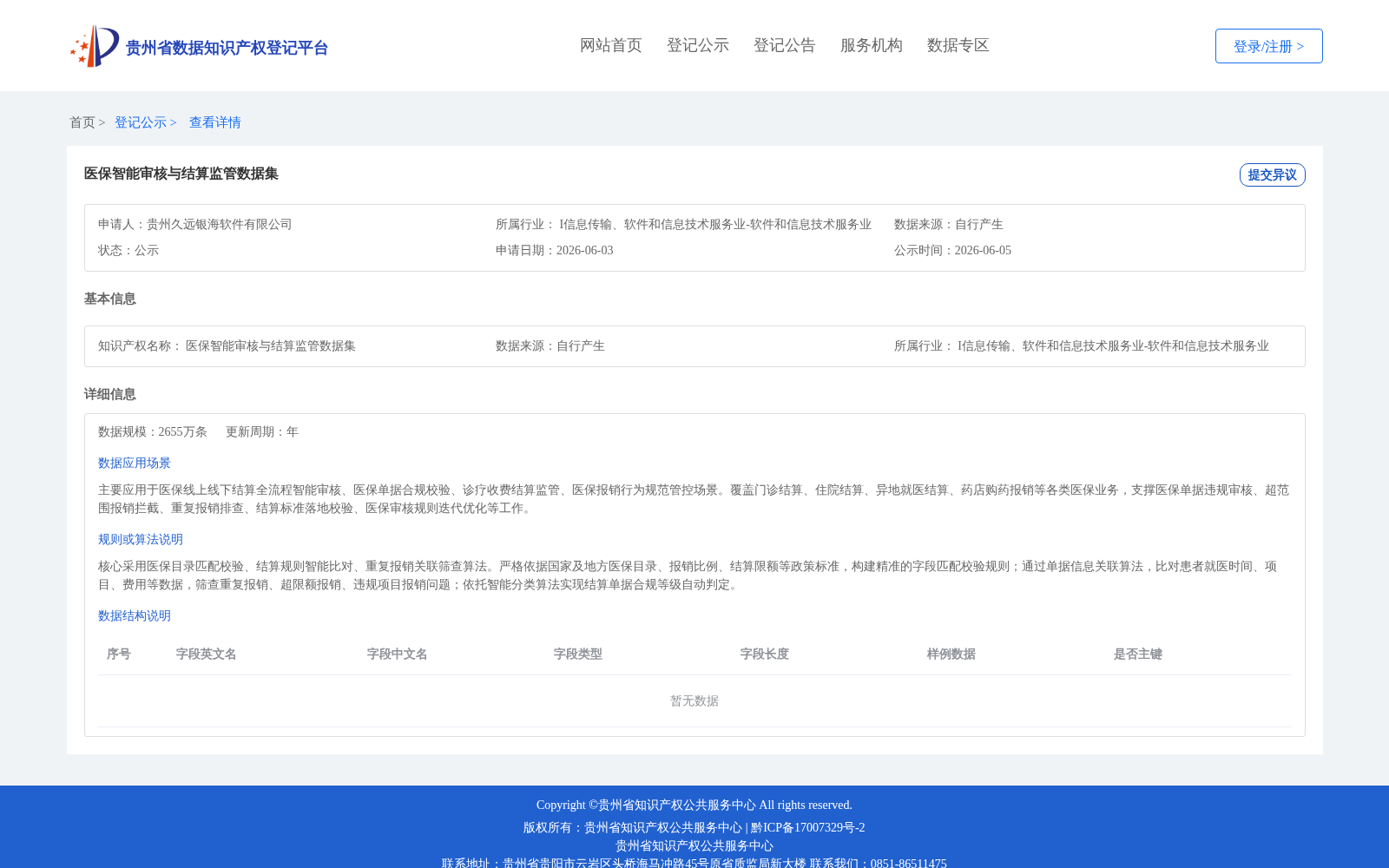Click 详细信息 section heading

pyautogui.click(x=110, y=394)
